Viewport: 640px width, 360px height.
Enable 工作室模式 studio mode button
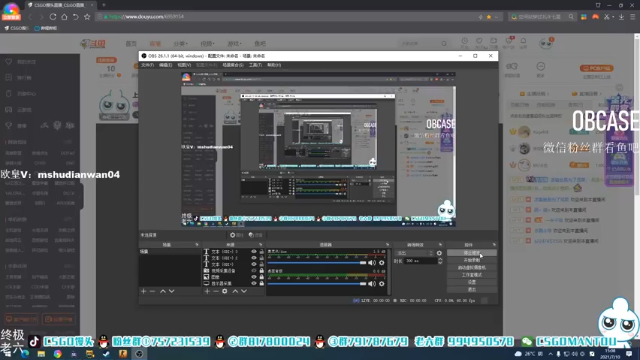pos(472,275)
